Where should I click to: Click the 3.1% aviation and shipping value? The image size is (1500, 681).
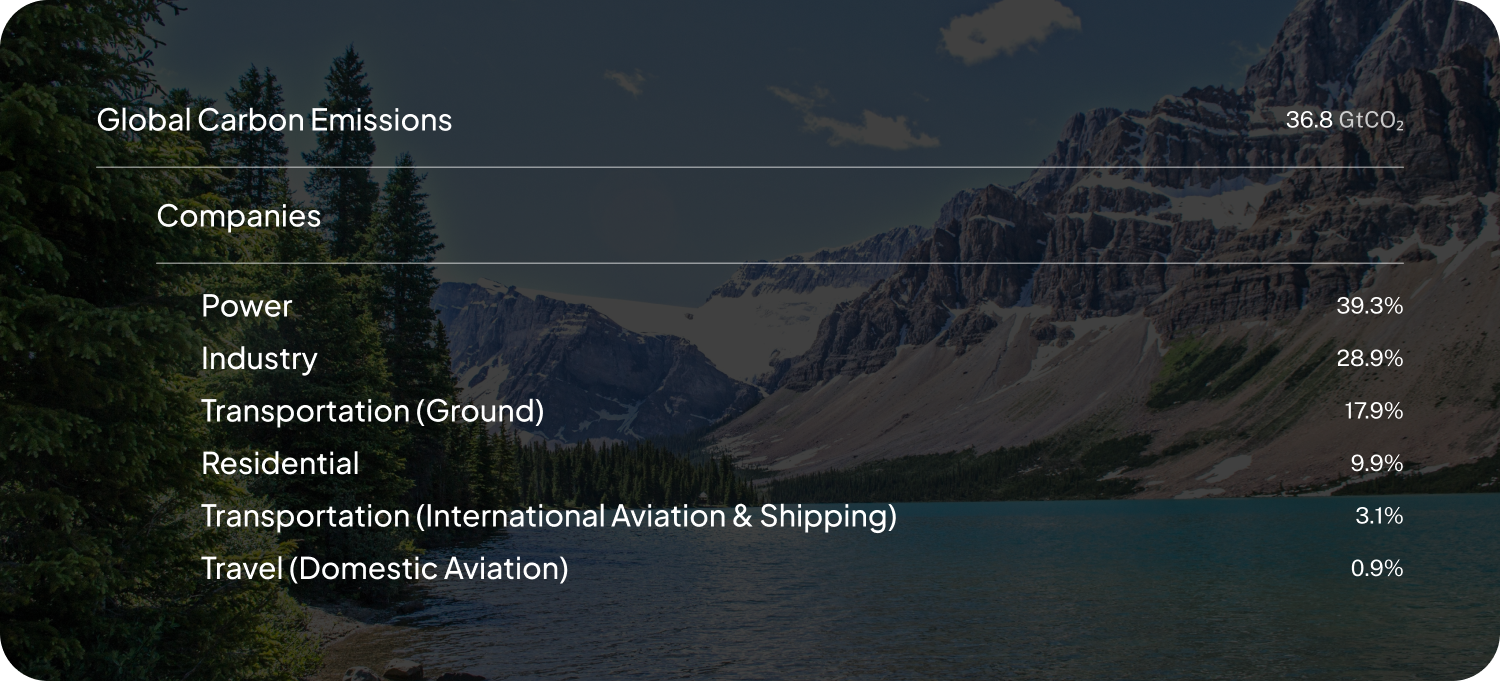pyautogui.click(x=1379, y=517)
